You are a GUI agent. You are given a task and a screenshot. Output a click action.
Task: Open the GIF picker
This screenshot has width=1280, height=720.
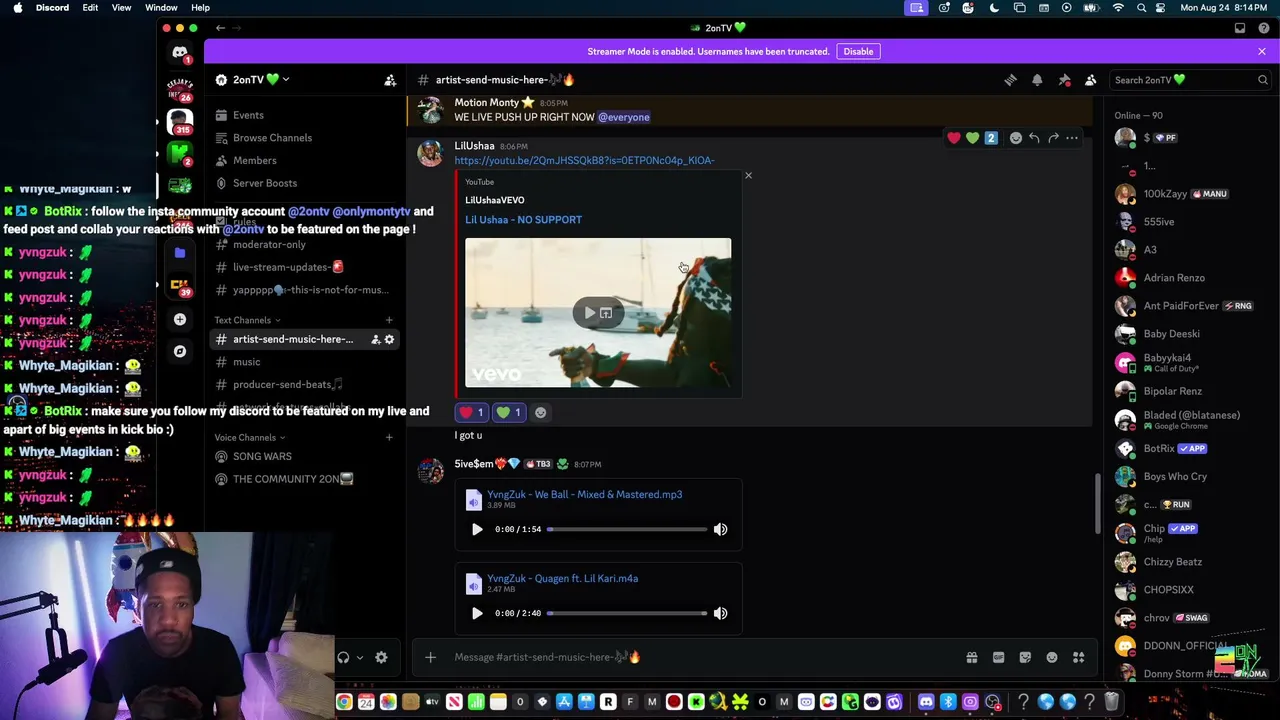998,657
